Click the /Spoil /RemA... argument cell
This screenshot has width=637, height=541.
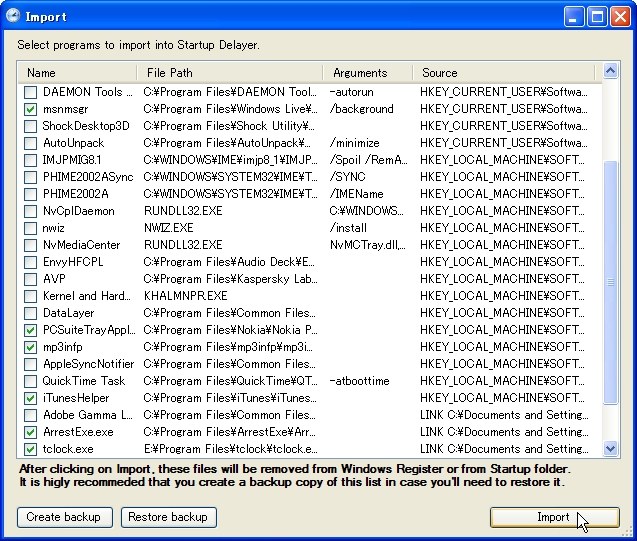(368, 160)
